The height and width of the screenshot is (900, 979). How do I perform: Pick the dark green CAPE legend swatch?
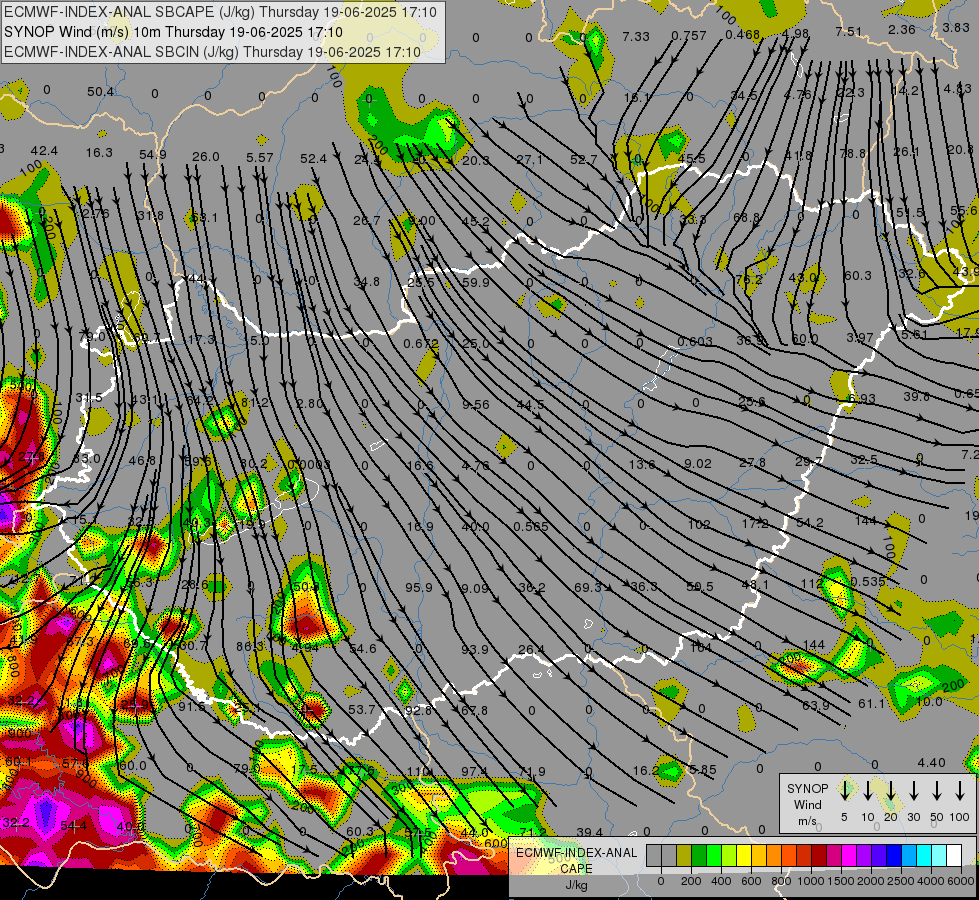pyautogui.click(x=699, y=855)
